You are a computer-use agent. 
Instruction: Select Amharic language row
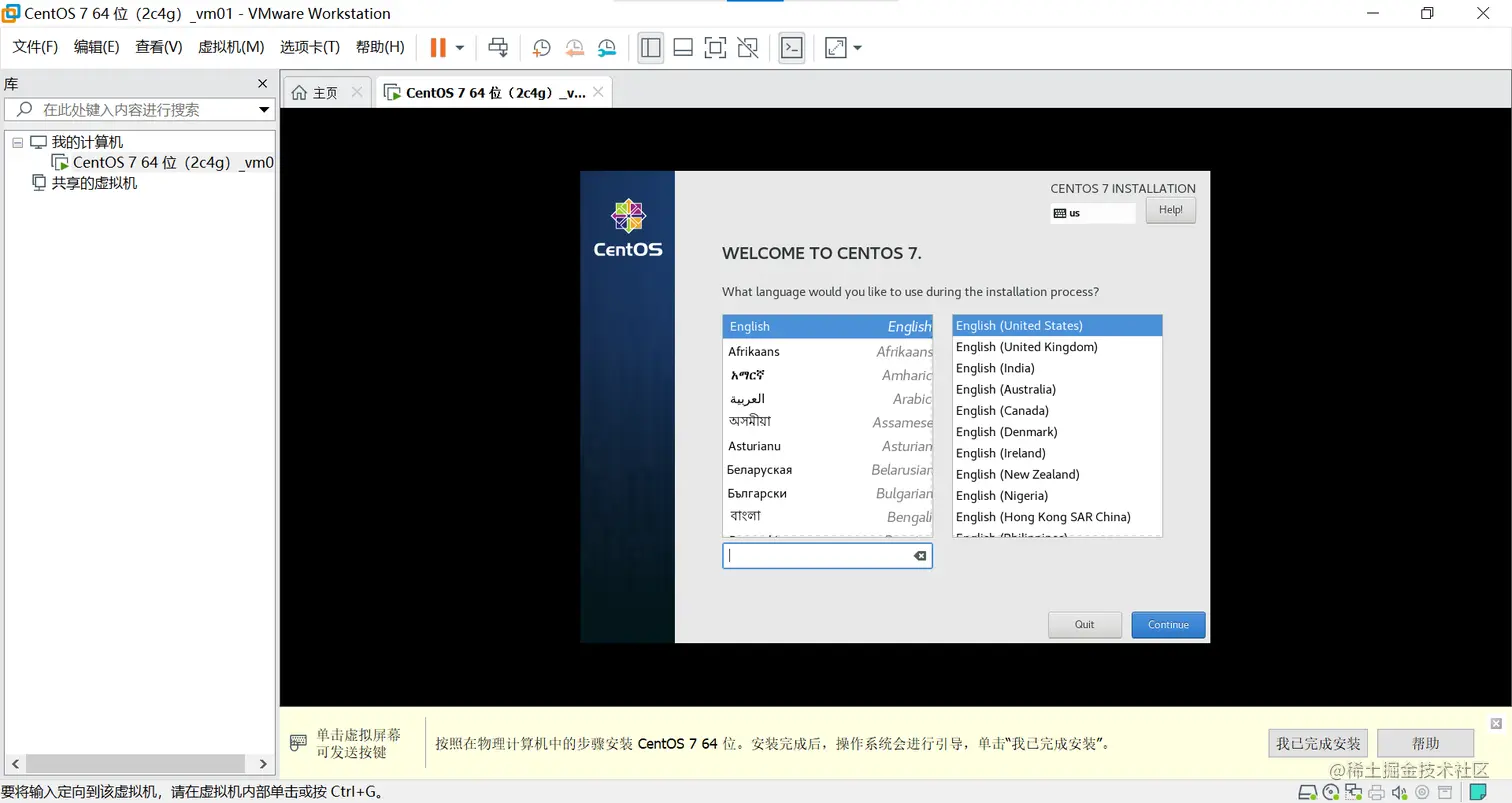point(827,375)
